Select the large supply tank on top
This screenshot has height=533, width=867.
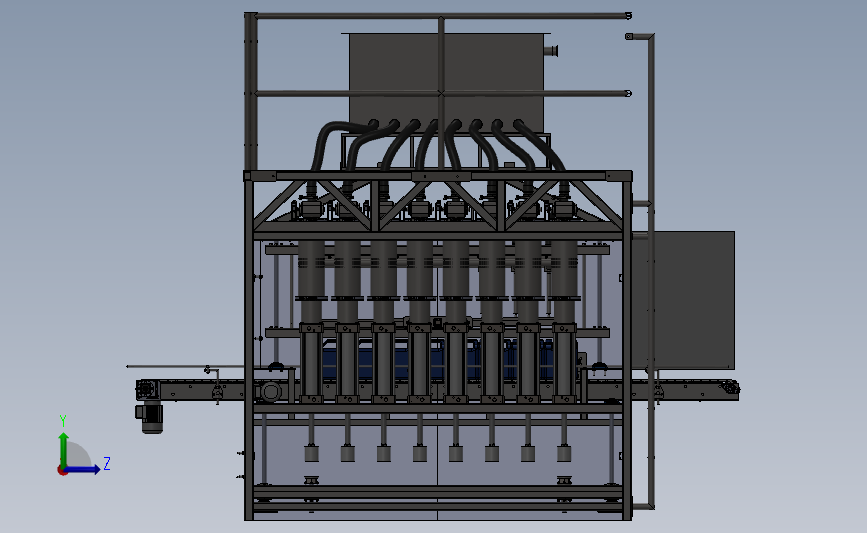click(446, 82)
